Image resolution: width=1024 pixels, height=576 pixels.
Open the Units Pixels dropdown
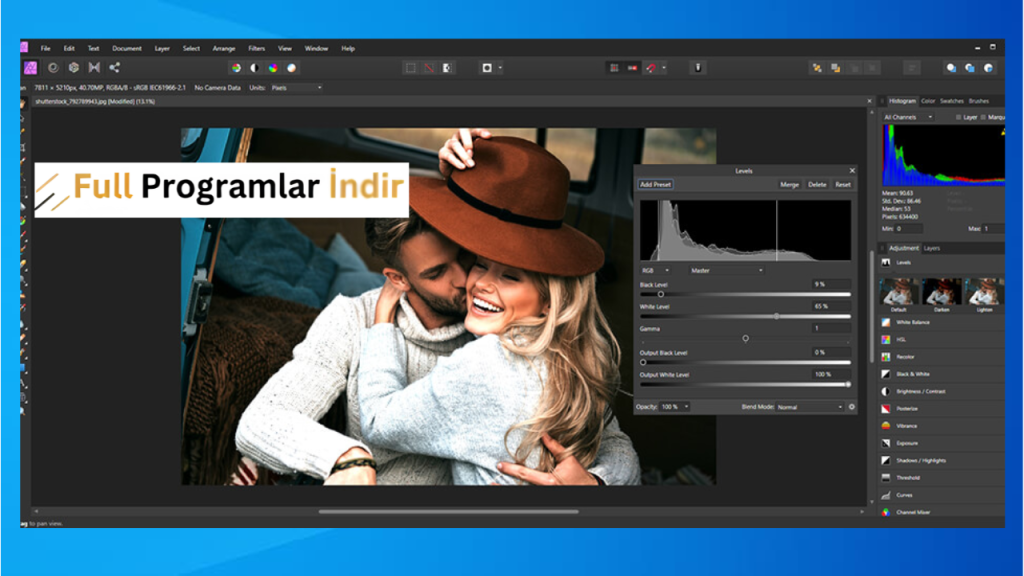pyautogui.click(x=296, y=88)
